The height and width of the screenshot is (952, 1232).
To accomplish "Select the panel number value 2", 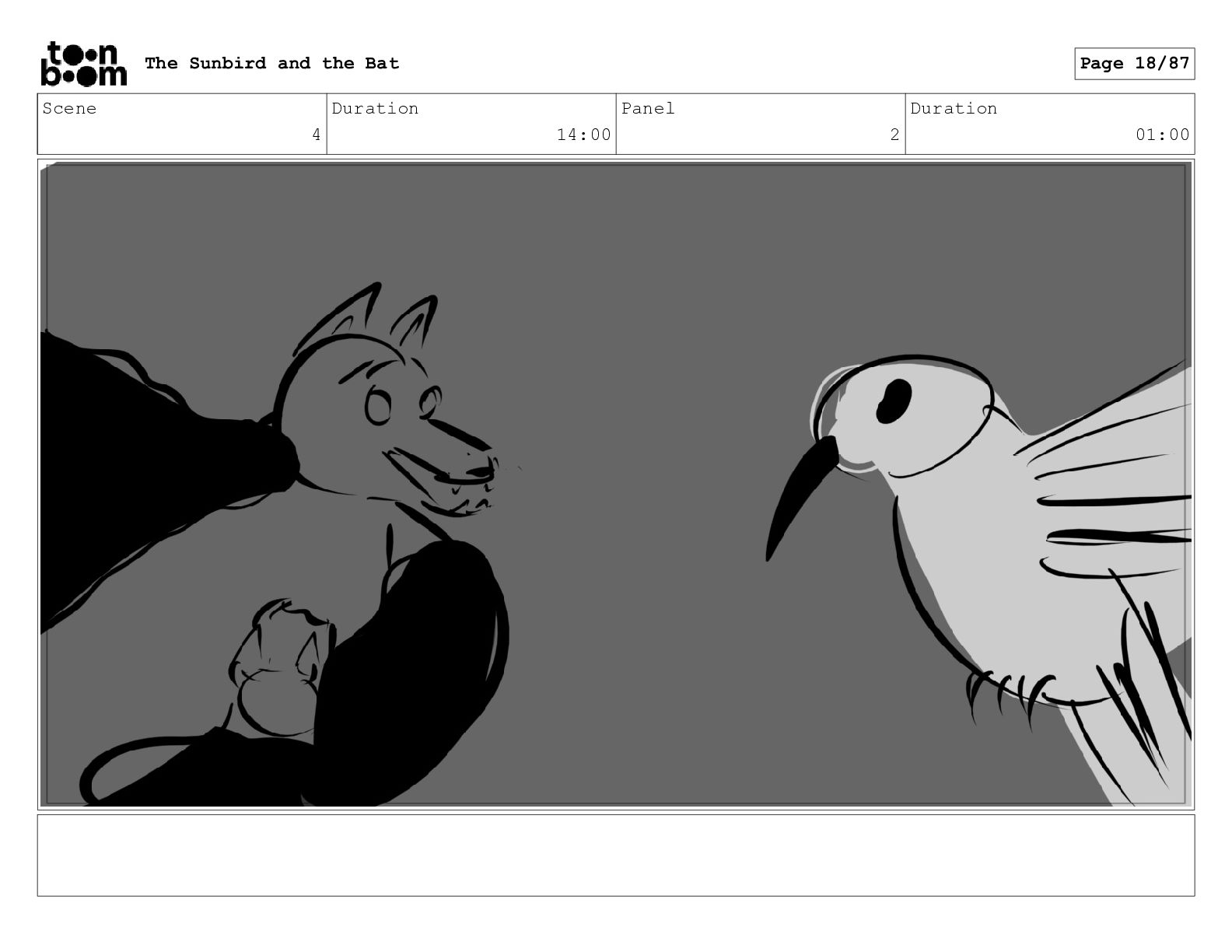I will (x=894, y=135).
